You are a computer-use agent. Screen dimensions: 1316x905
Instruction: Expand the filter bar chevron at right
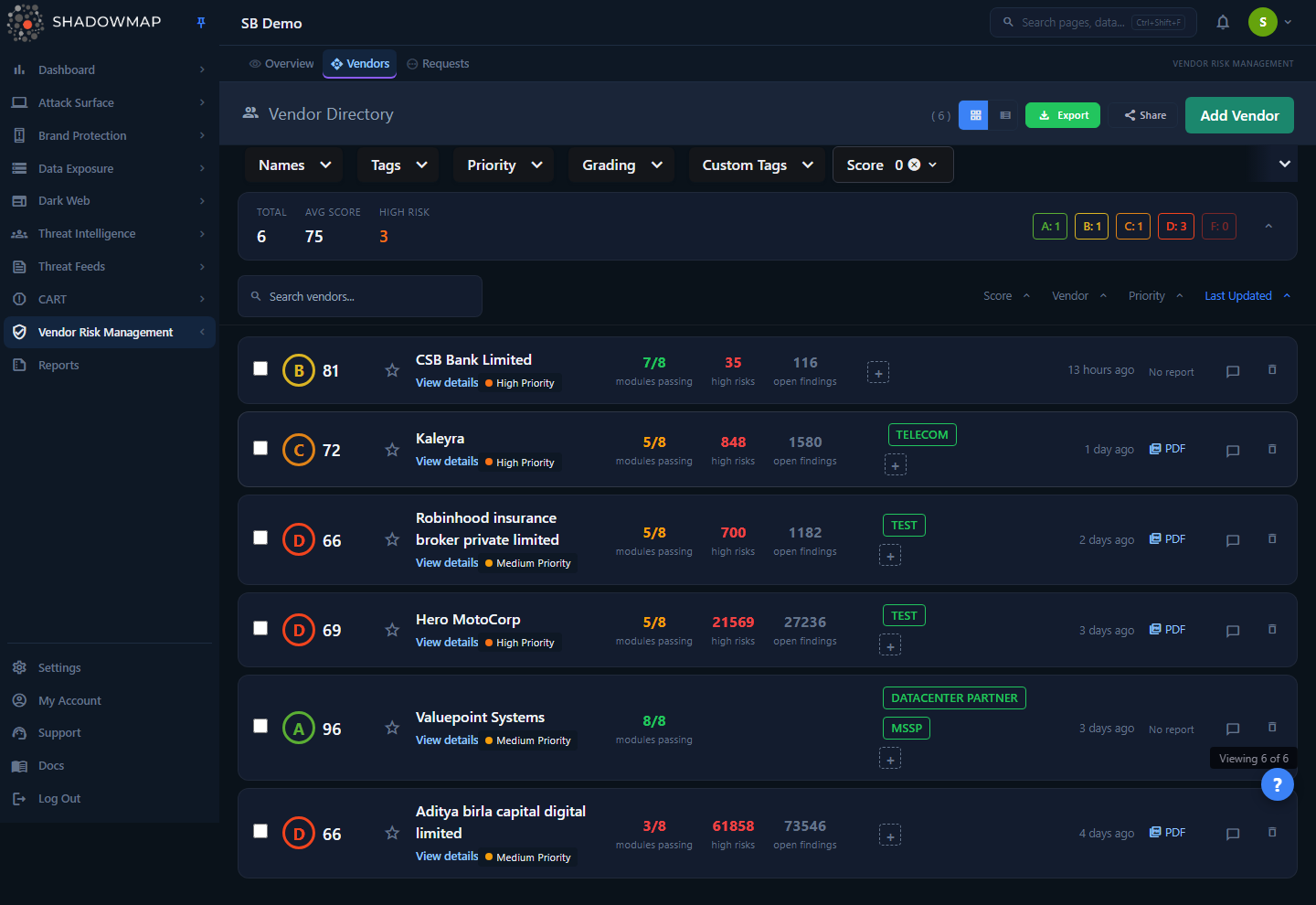[1285, 164]
